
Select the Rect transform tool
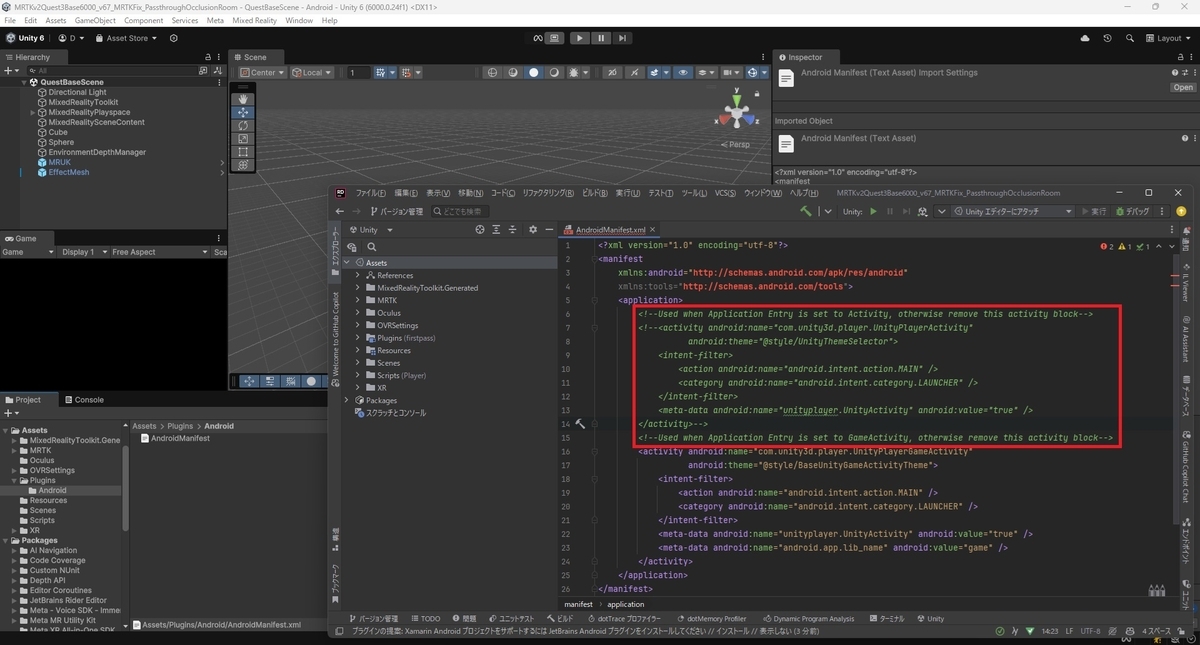[243, 152]
